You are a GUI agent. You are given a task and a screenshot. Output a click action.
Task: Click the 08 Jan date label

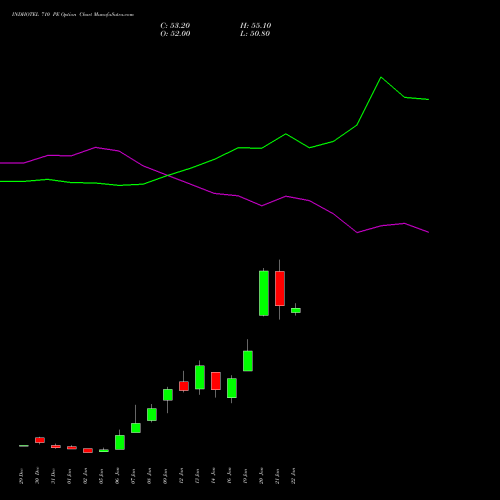[149, 476]
